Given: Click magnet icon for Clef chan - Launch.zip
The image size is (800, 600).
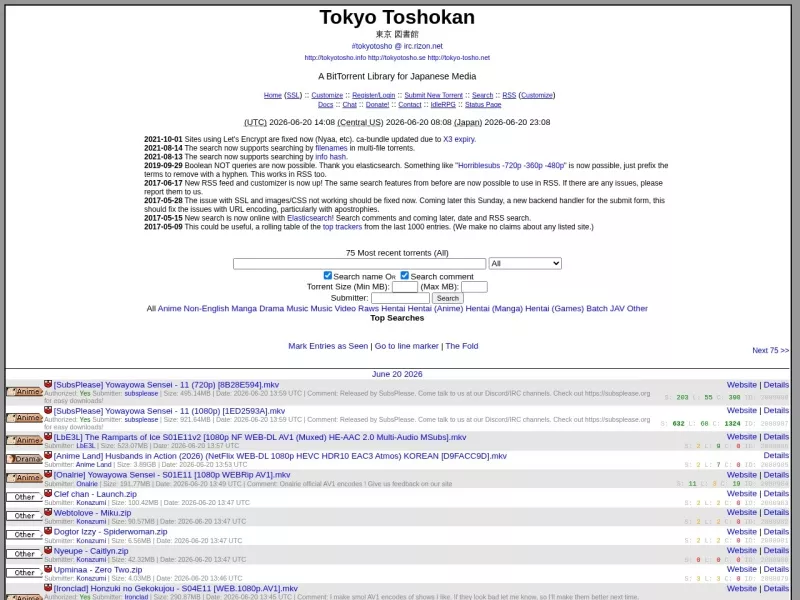Looking at the screenshot, I should click(48, 493).
